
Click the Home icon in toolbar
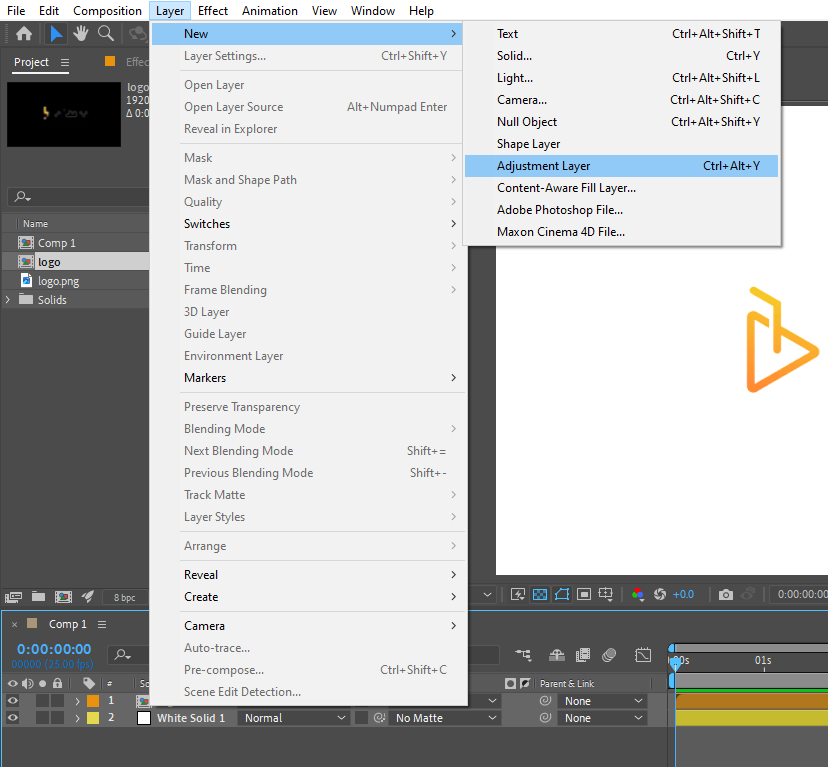[x=24, y=34]
